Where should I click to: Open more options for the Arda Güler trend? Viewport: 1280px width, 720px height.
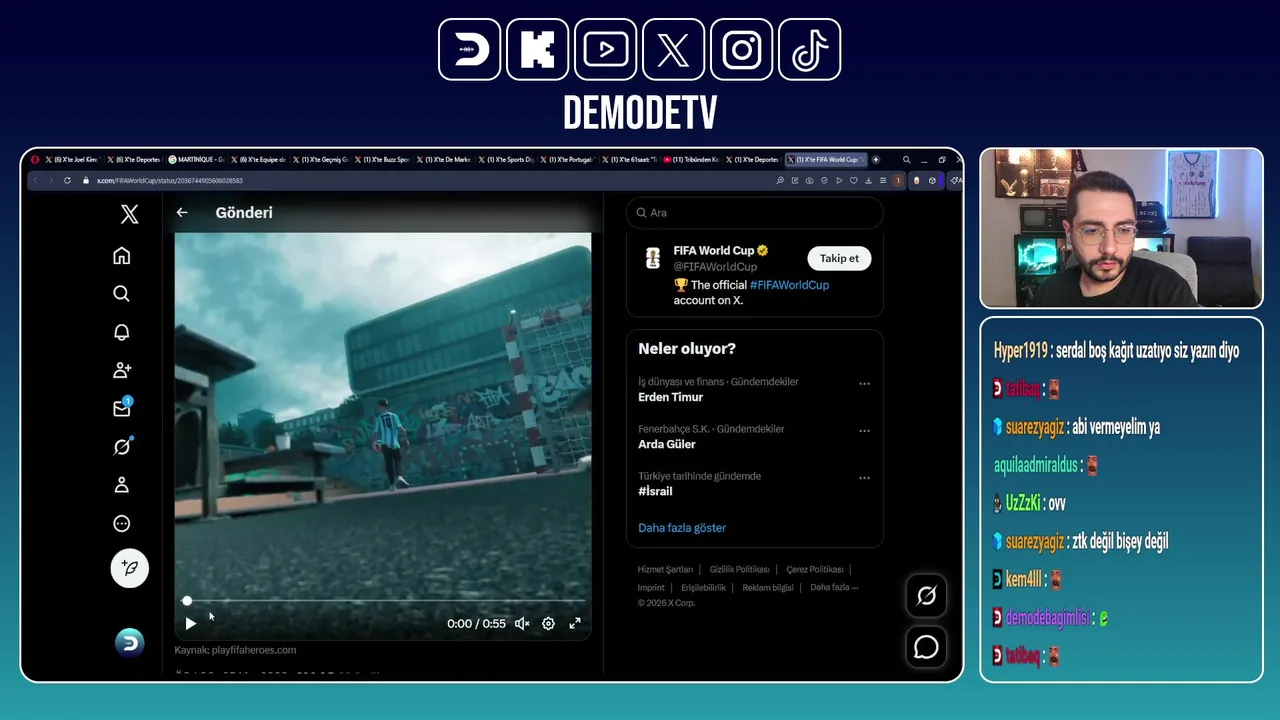click(864, 431)
